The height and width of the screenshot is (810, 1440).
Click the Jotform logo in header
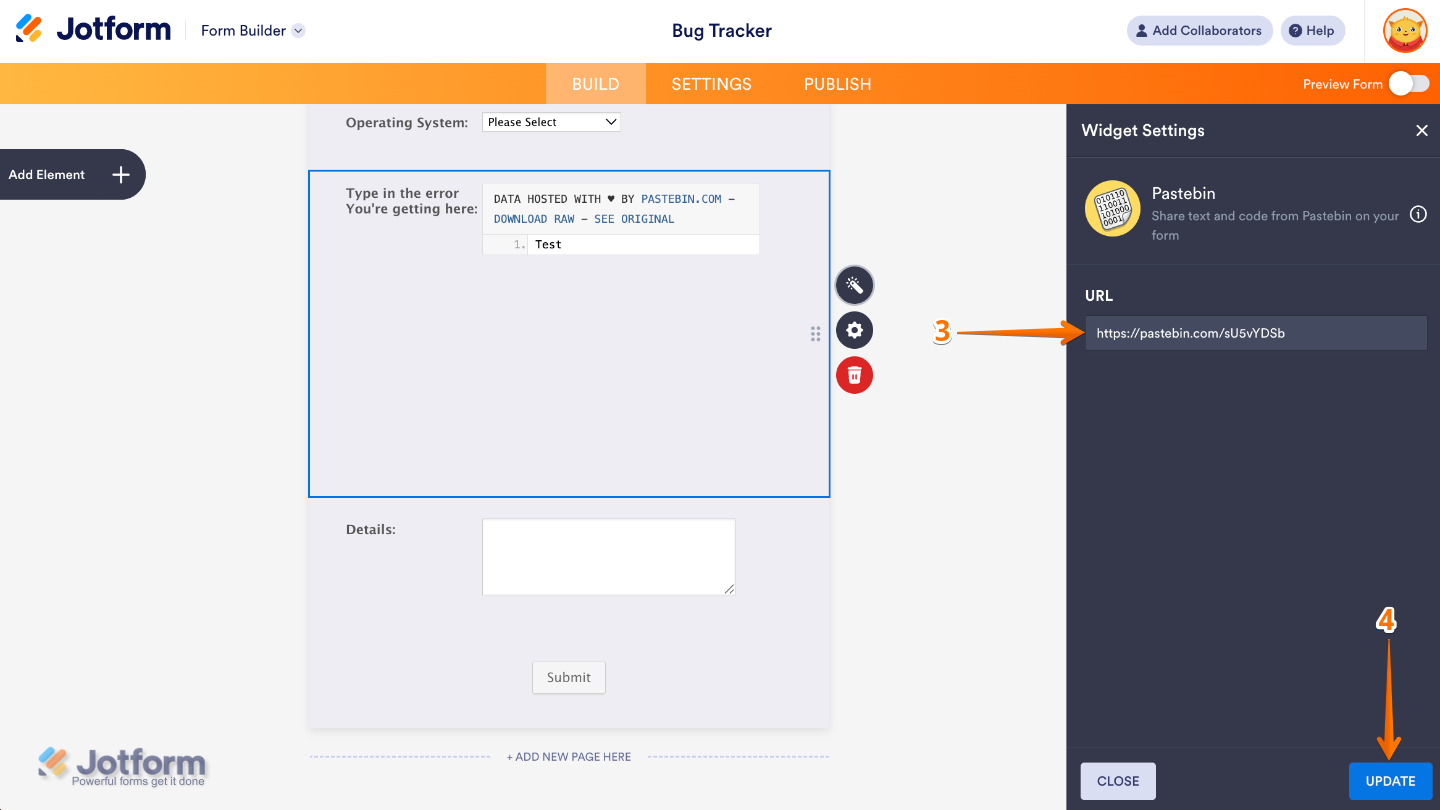pyautogui.click(x=93, y=30)
